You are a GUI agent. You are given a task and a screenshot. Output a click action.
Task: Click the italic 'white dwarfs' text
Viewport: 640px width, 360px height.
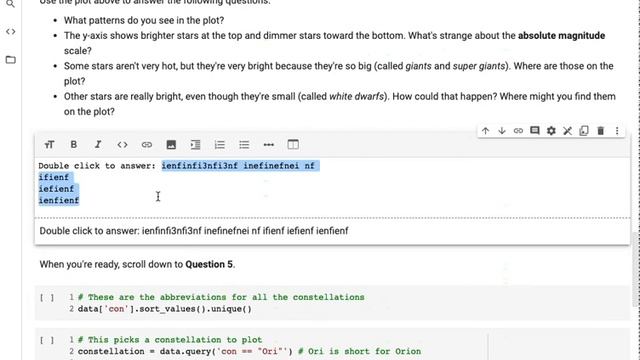point(356,97)
